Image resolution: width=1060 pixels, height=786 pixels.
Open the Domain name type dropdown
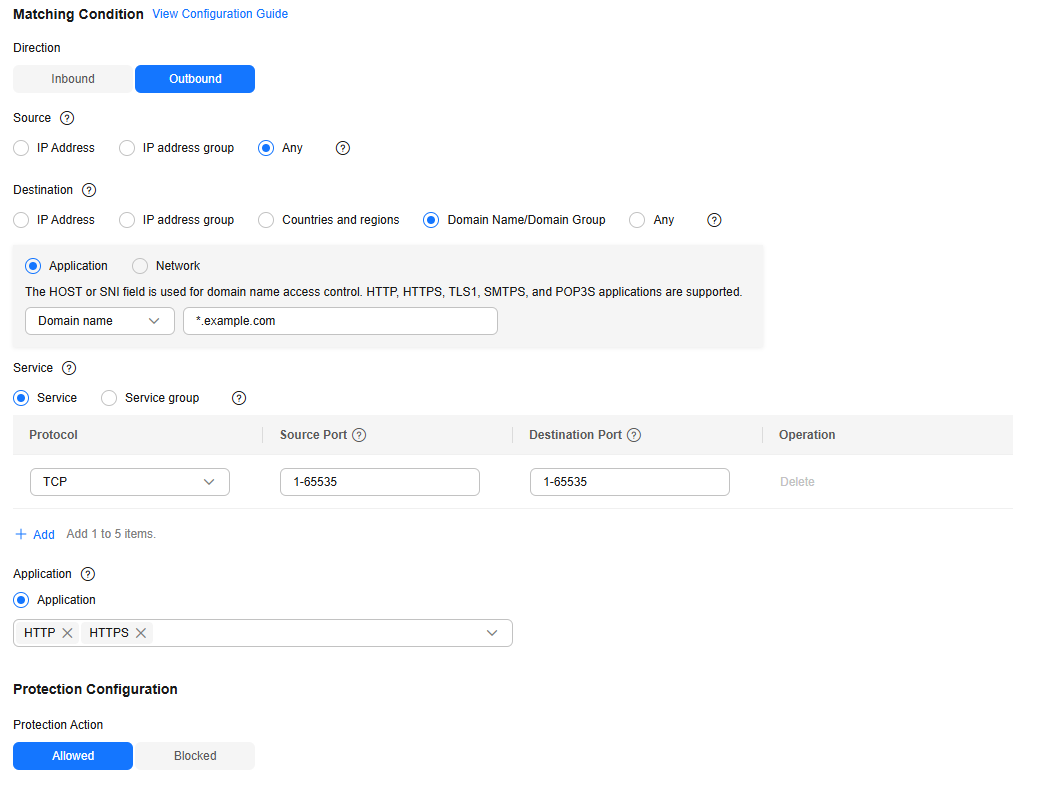click(99, 321)
